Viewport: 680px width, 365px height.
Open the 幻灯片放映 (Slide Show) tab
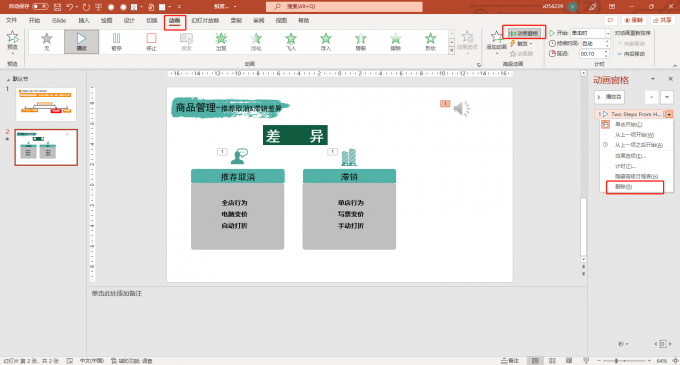tap(206, 20)
